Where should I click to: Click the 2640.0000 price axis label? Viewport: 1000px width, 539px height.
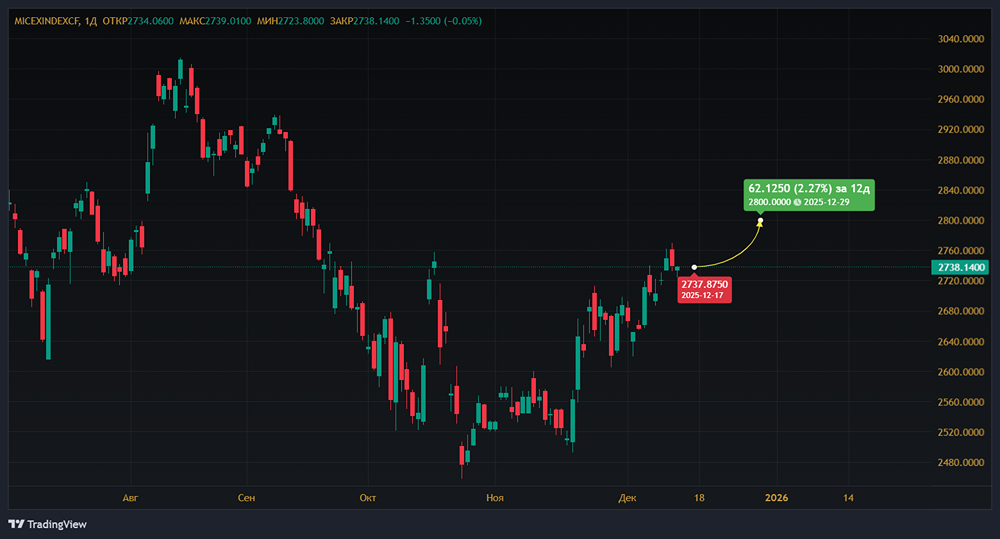click(x=960, y=342)
